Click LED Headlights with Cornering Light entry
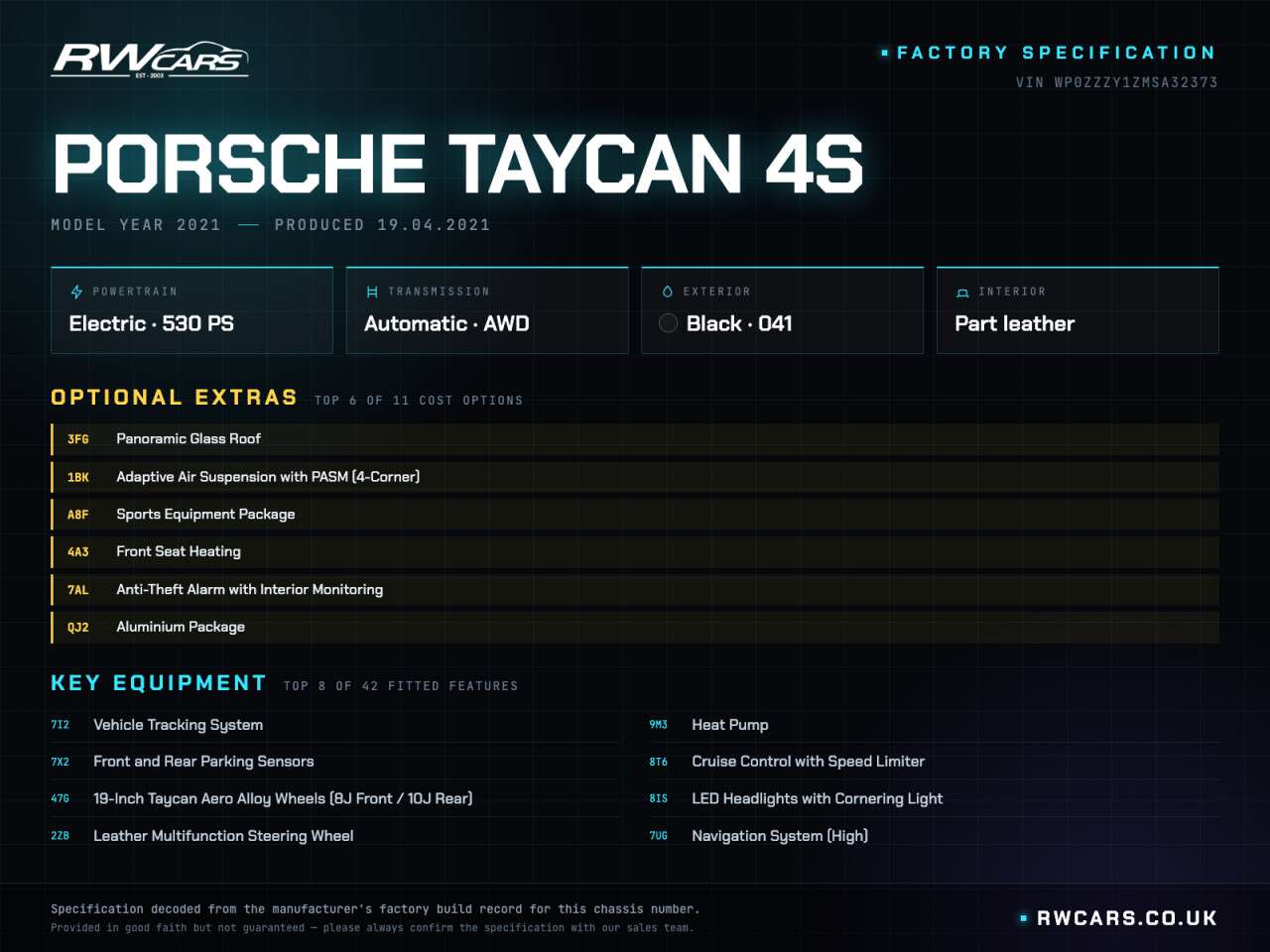1270x952 pixels. pyautogui.click(x=934, y=798)
